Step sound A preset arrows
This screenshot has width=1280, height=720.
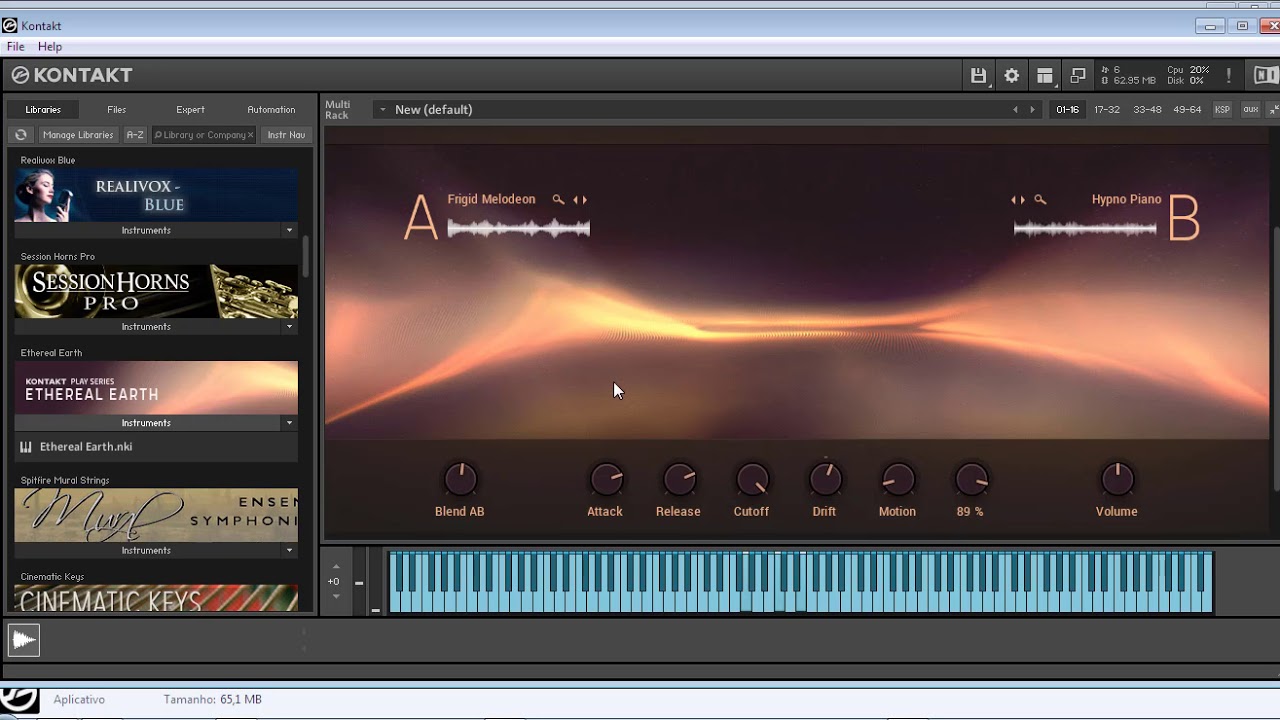pyautogui.click(x=580, y=200)
